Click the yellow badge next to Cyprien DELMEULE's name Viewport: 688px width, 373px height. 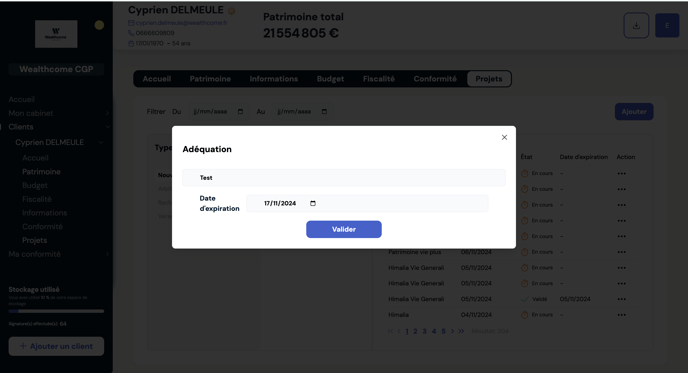click(x=231, y=11)
